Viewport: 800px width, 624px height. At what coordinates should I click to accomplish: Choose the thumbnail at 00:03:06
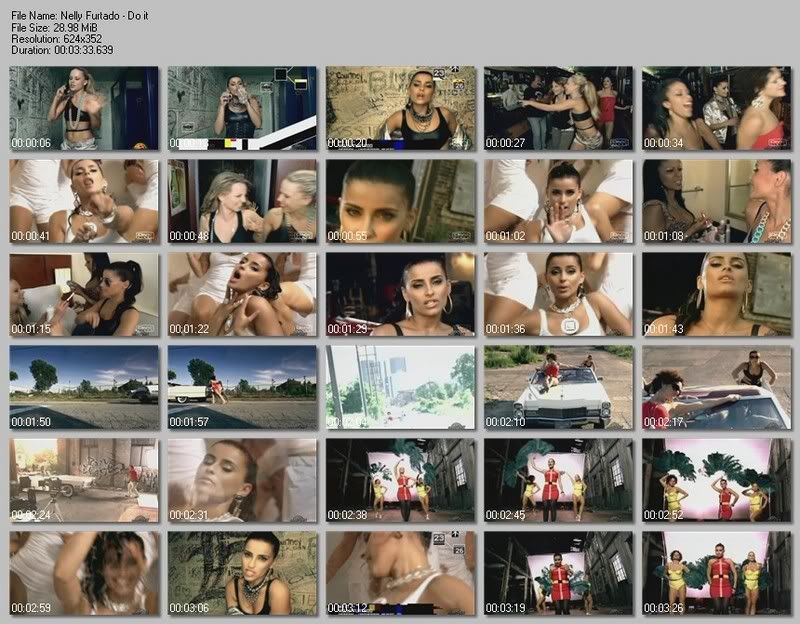point(242,573)
